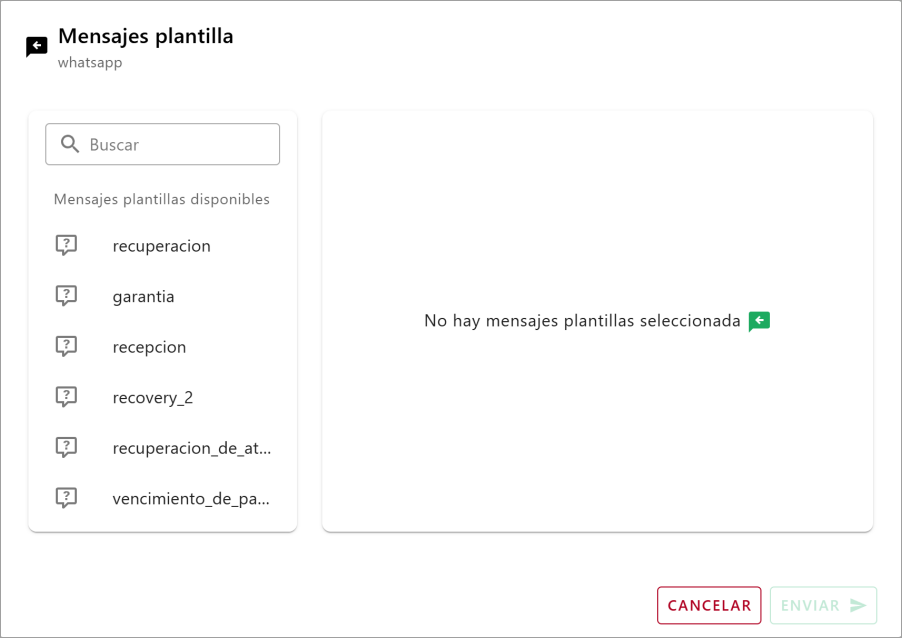Click the bubble icon beside recepcion
Image resolution: width=902 pixels, height=638 pixels.
(x=66, y=346)
